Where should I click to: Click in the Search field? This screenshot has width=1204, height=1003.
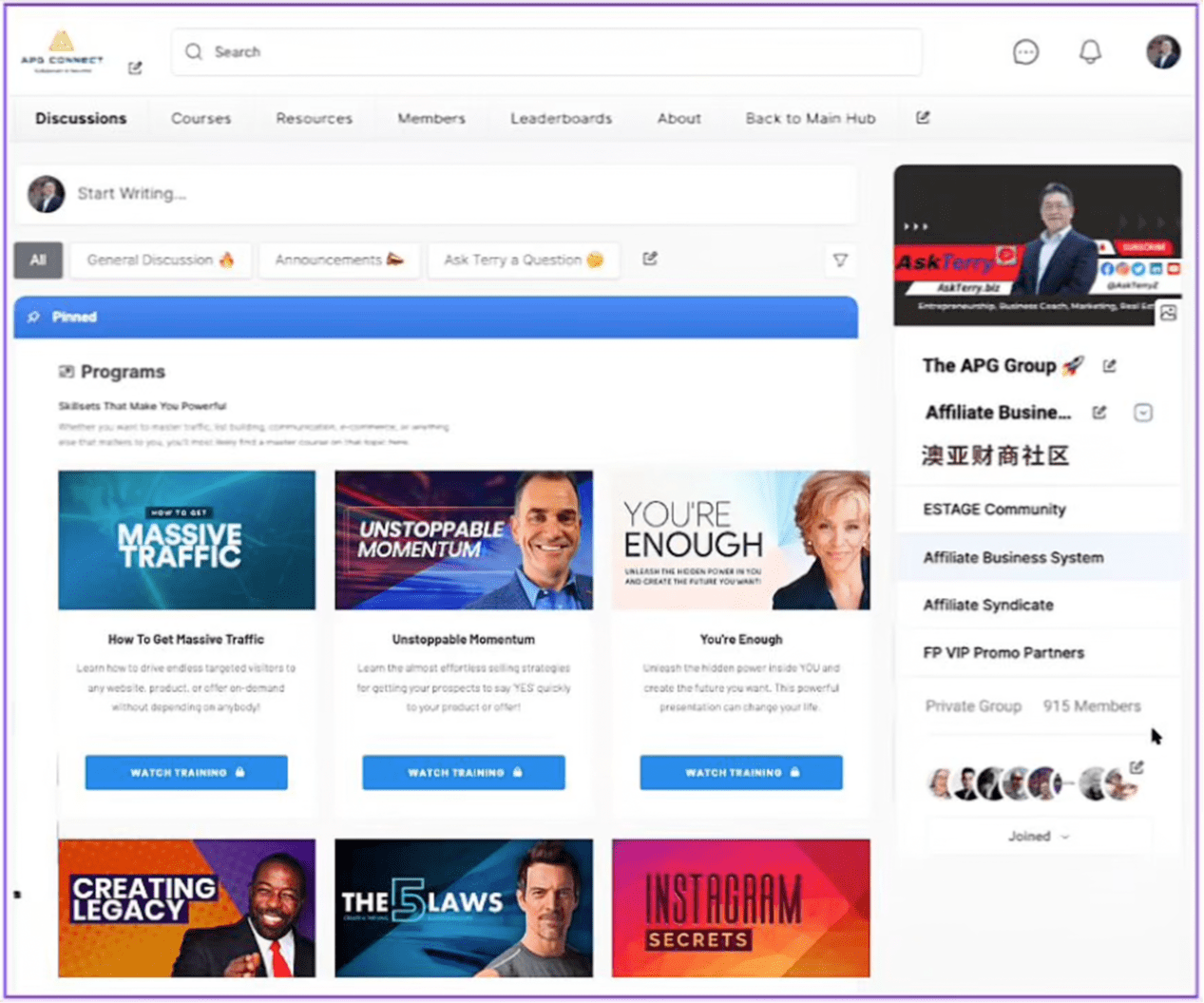click(x=546, y=51)
